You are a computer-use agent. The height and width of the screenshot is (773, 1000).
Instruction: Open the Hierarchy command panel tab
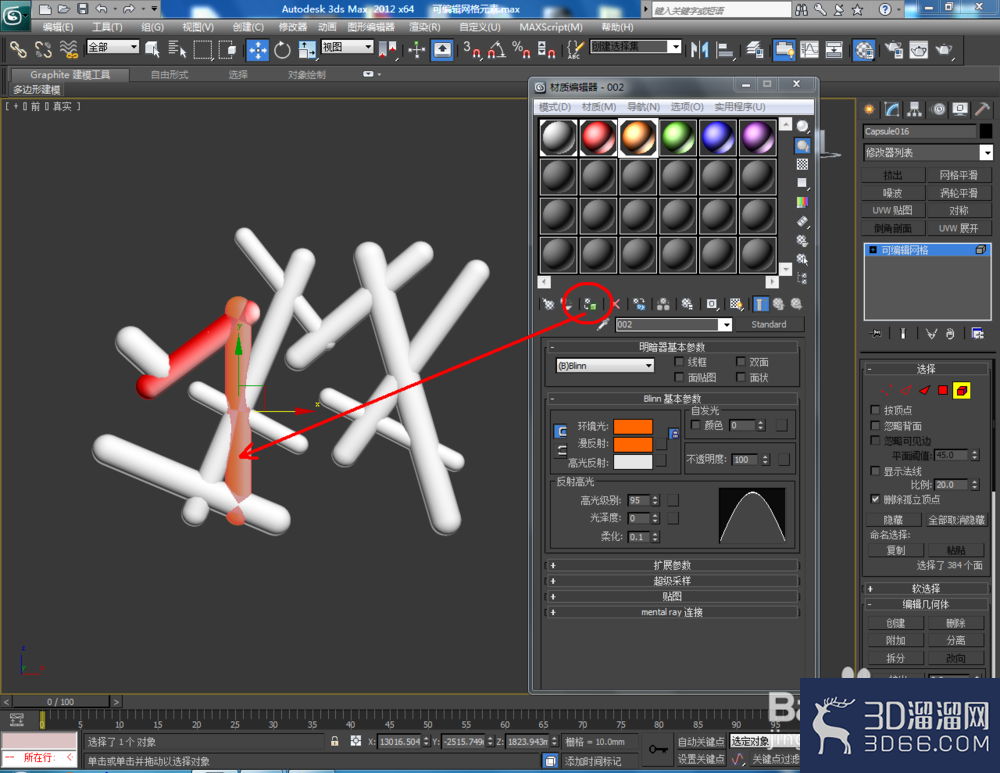(x=915, y=110)
